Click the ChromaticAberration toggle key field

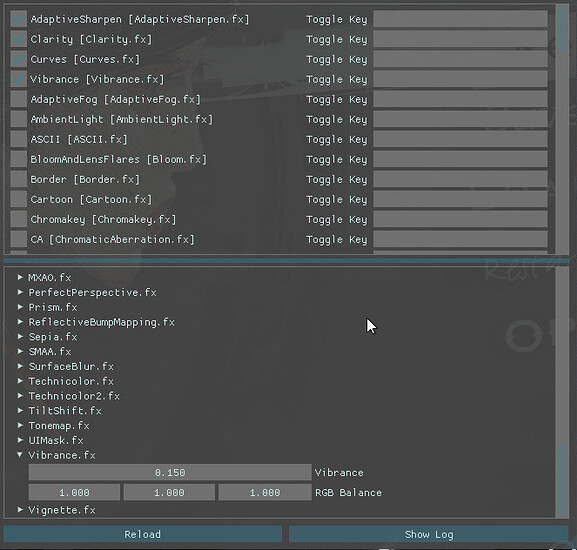[460, 239]
